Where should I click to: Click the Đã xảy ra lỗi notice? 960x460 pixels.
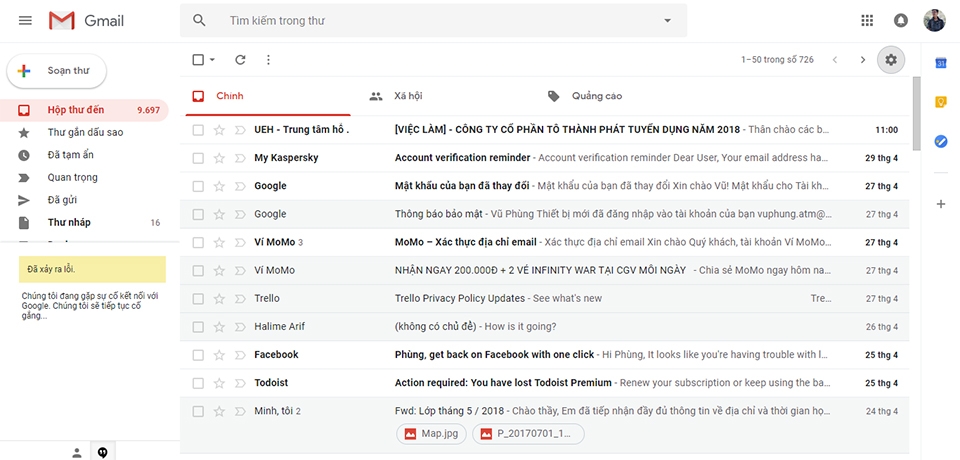(x=92, y=270)
